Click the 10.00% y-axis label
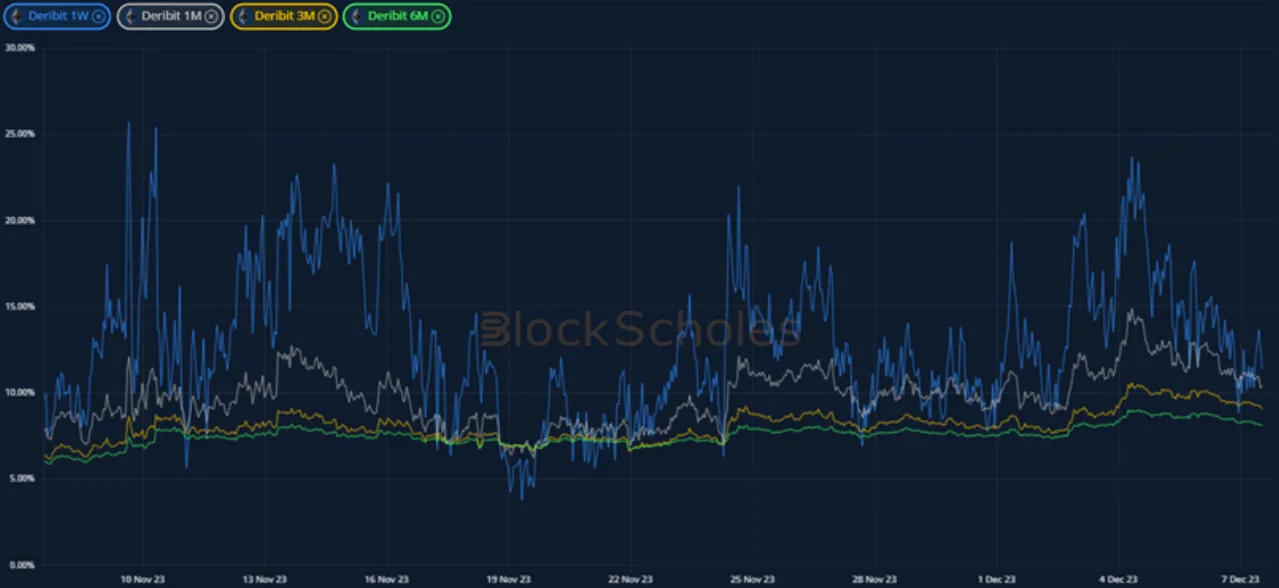 [x=21, y=392]
